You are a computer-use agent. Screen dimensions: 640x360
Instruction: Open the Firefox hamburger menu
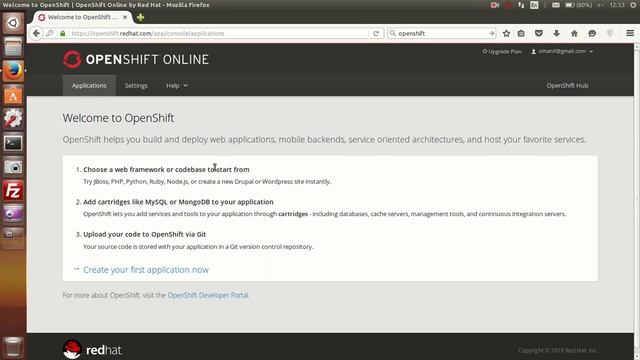[630, 33]
